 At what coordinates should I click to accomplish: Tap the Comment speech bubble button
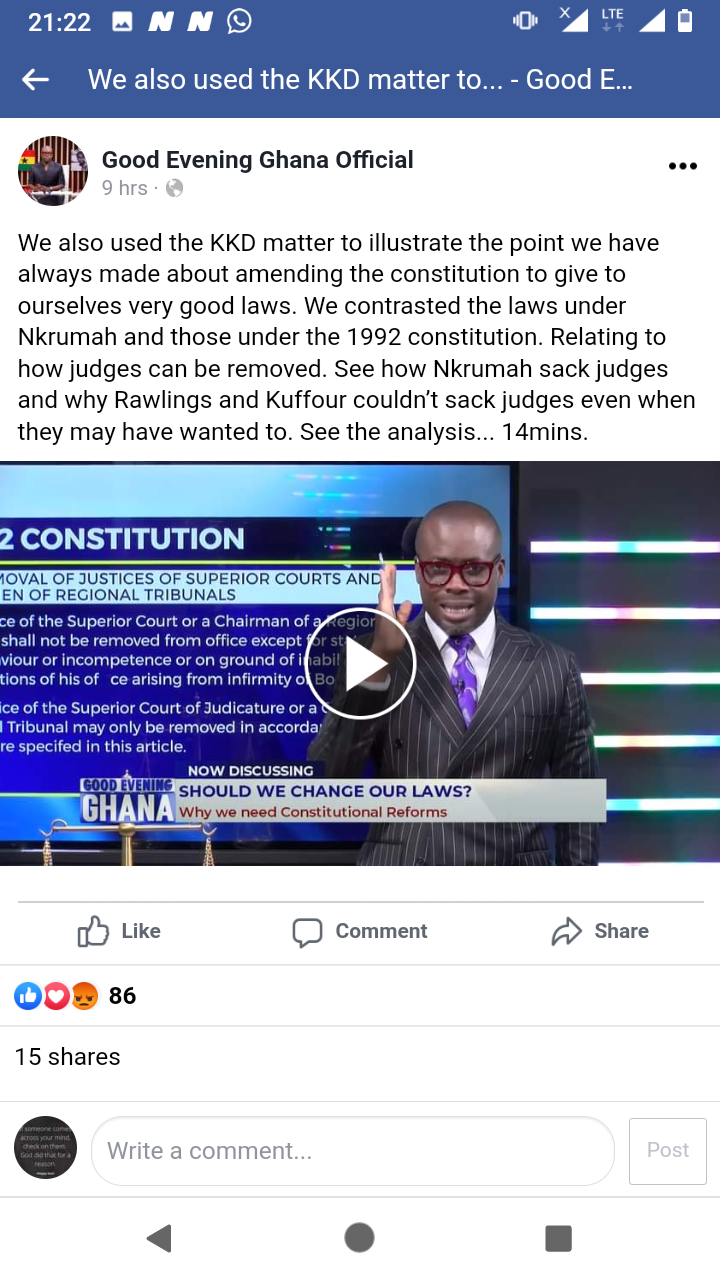pos(360,931)
